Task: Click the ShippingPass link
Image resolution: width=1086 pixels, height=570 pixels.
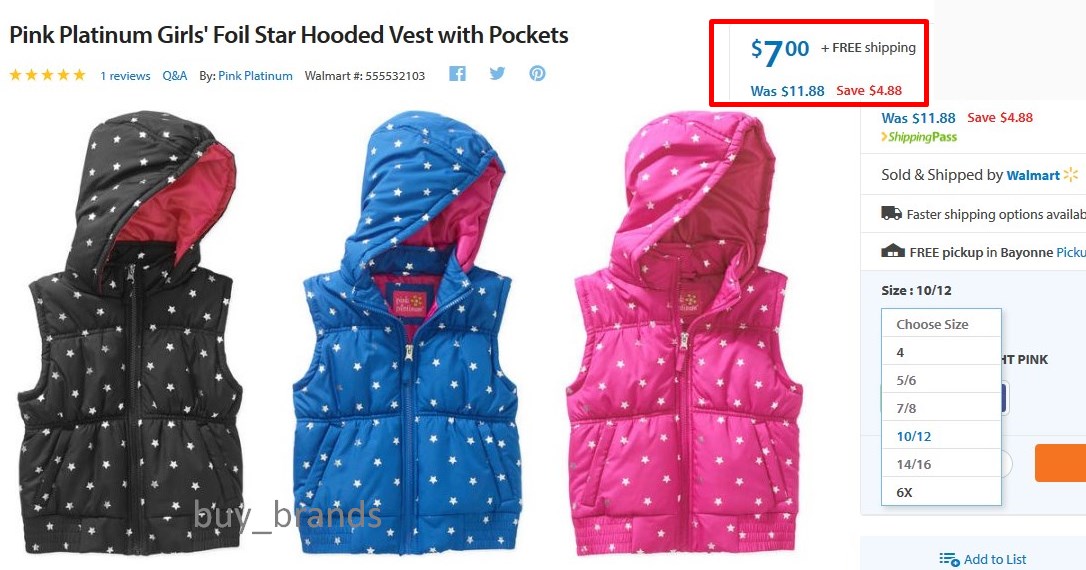Action: [919, 137]
